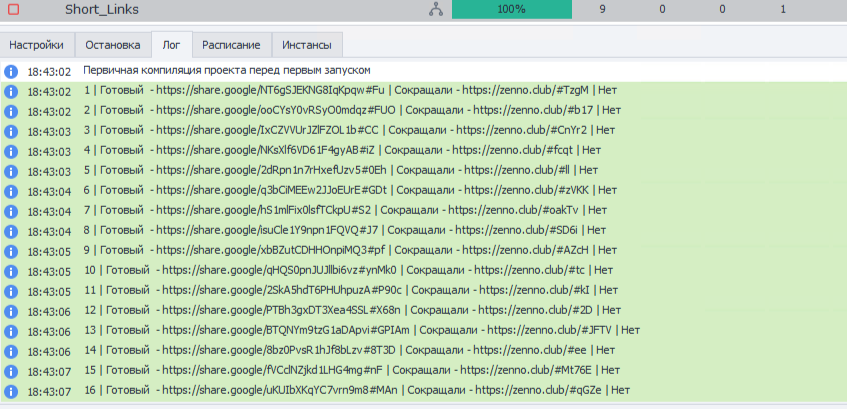Select log entry 14 ending with #ee
Image resolution: width=847 pixels, height=409 pixels.
(349, 350)
